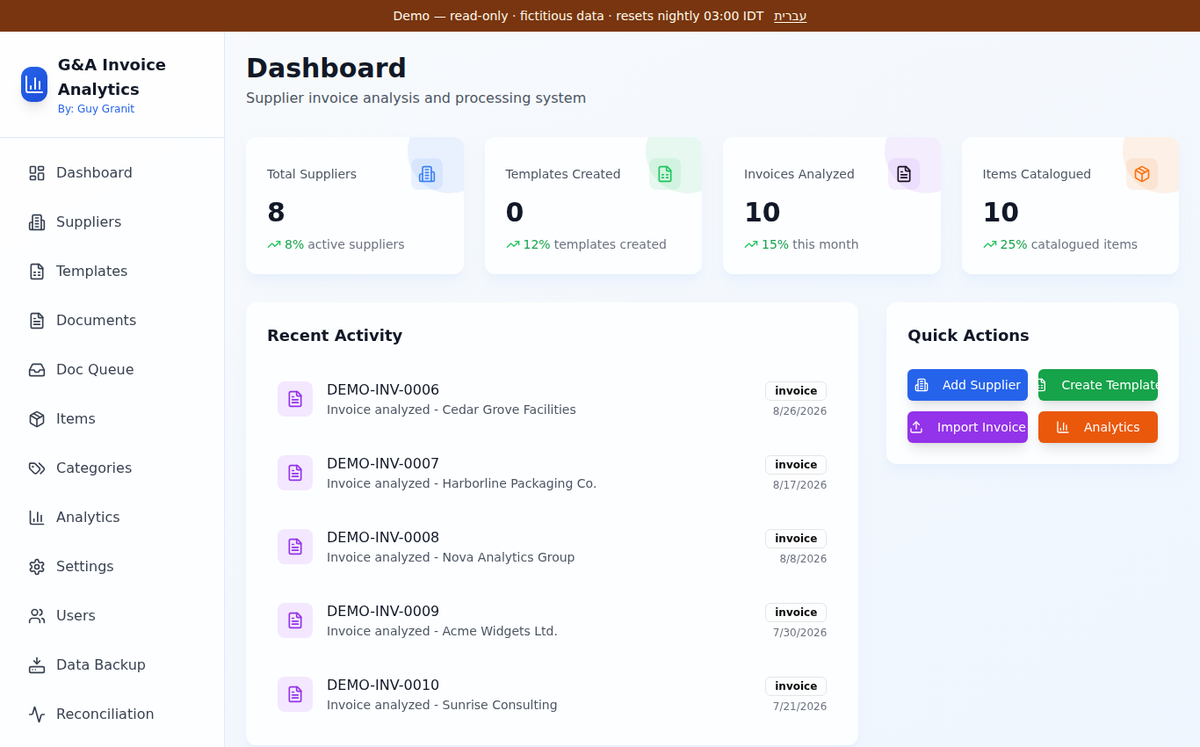This screenshot has height=747, width=1200.
Task: Click the document icon beside DEMO-INV-0007
Action: (295, 473)
